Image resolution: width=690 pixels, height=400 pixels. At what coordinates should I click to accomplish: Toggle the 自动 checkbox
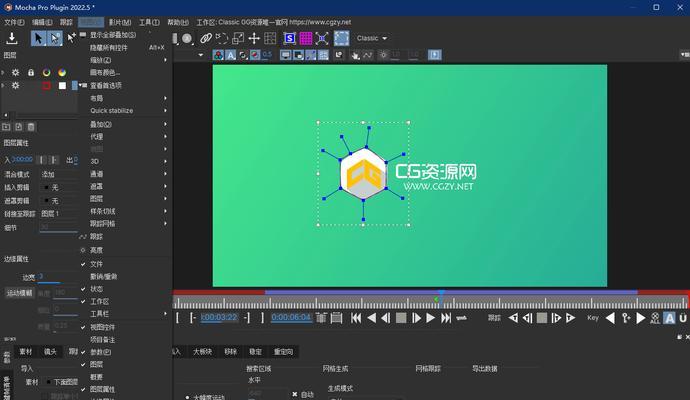(294, 394)
